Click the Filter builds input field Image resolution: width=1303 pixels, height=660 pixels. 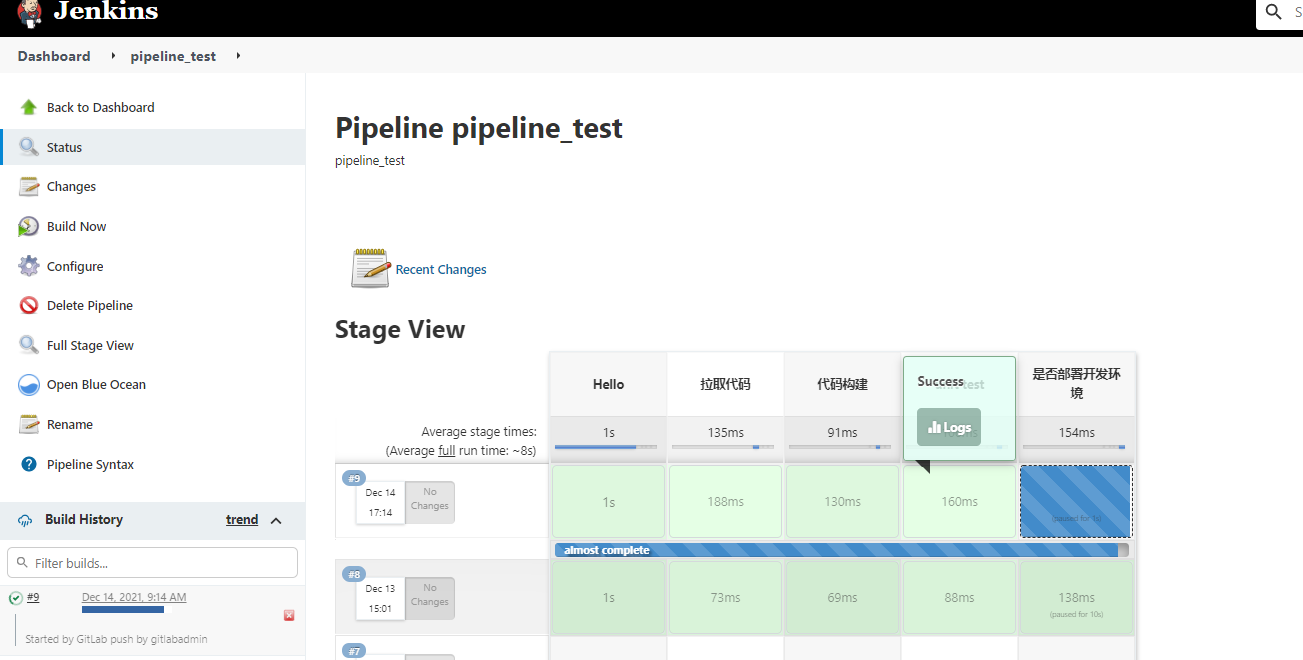pos(152,562)
